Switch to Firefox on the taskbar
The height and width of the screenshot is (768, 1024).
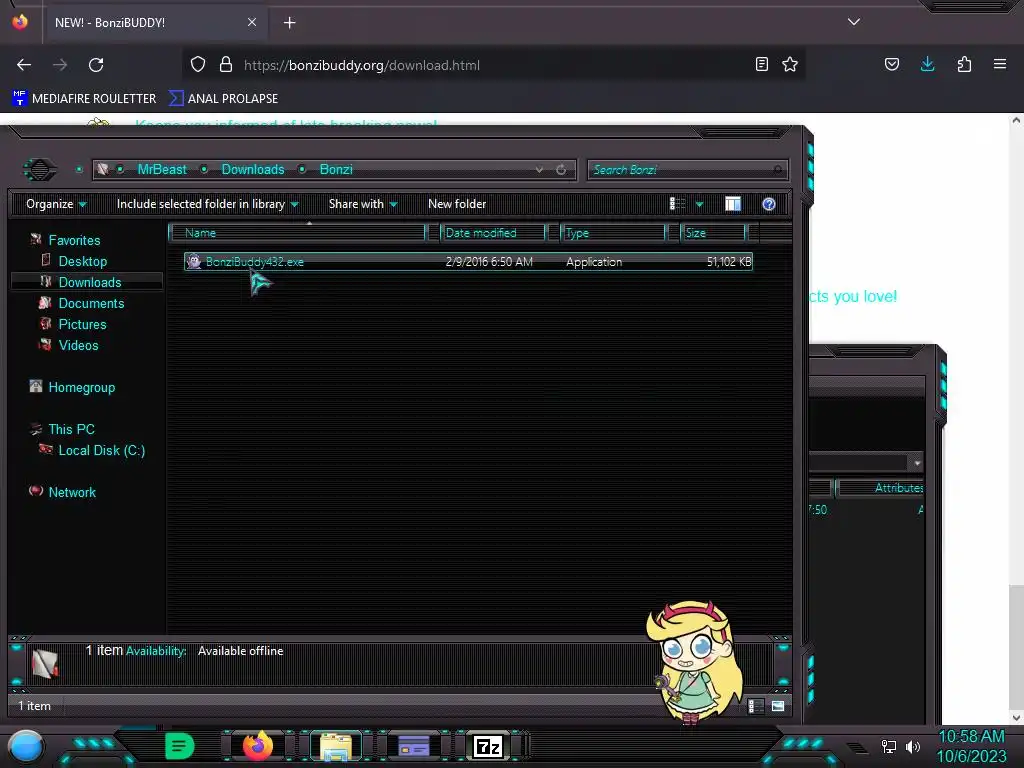coord(258,745)
